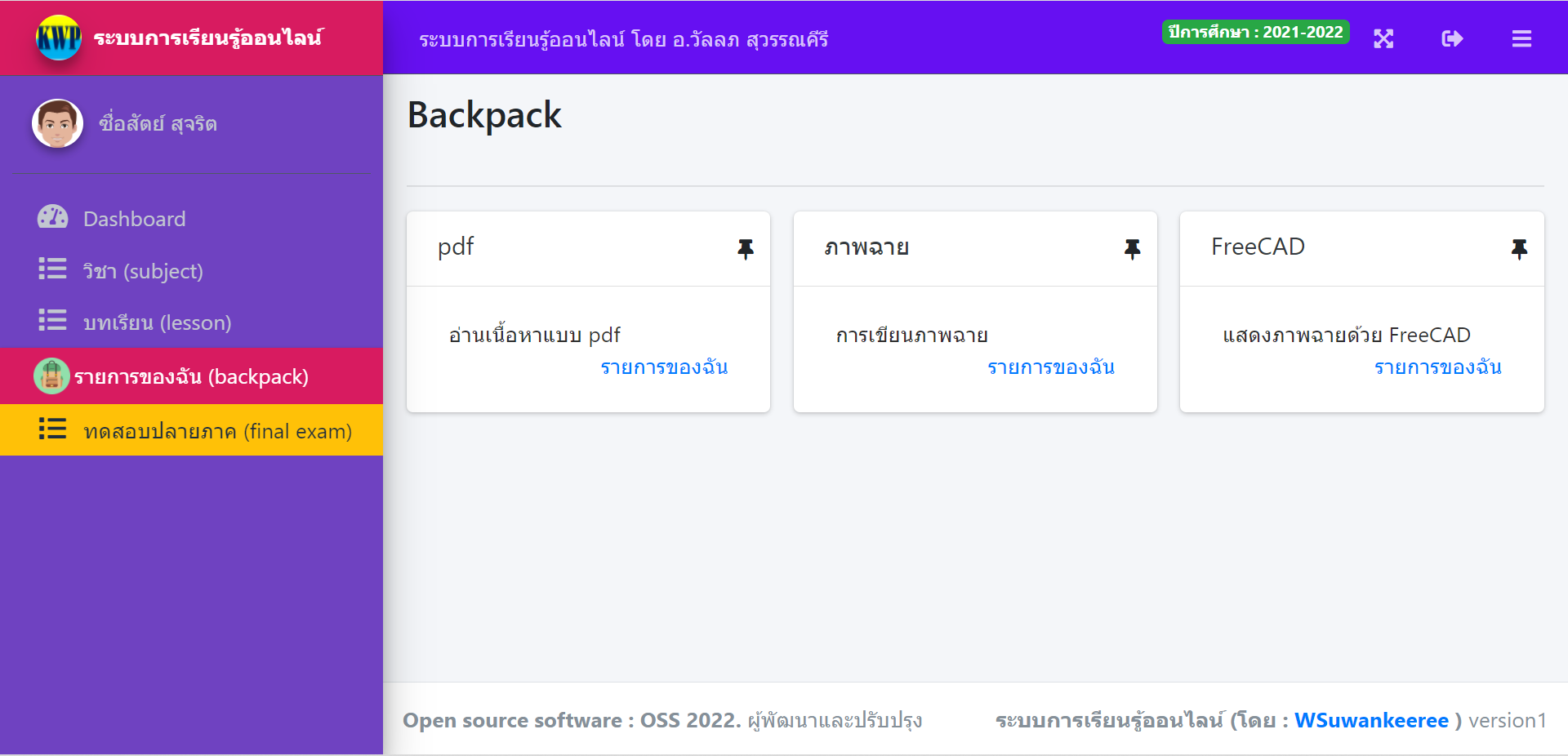This screenshot has height=756, width=1568.
Task: Click the pin icon on pdf card
Action: [x=746, y=249]
